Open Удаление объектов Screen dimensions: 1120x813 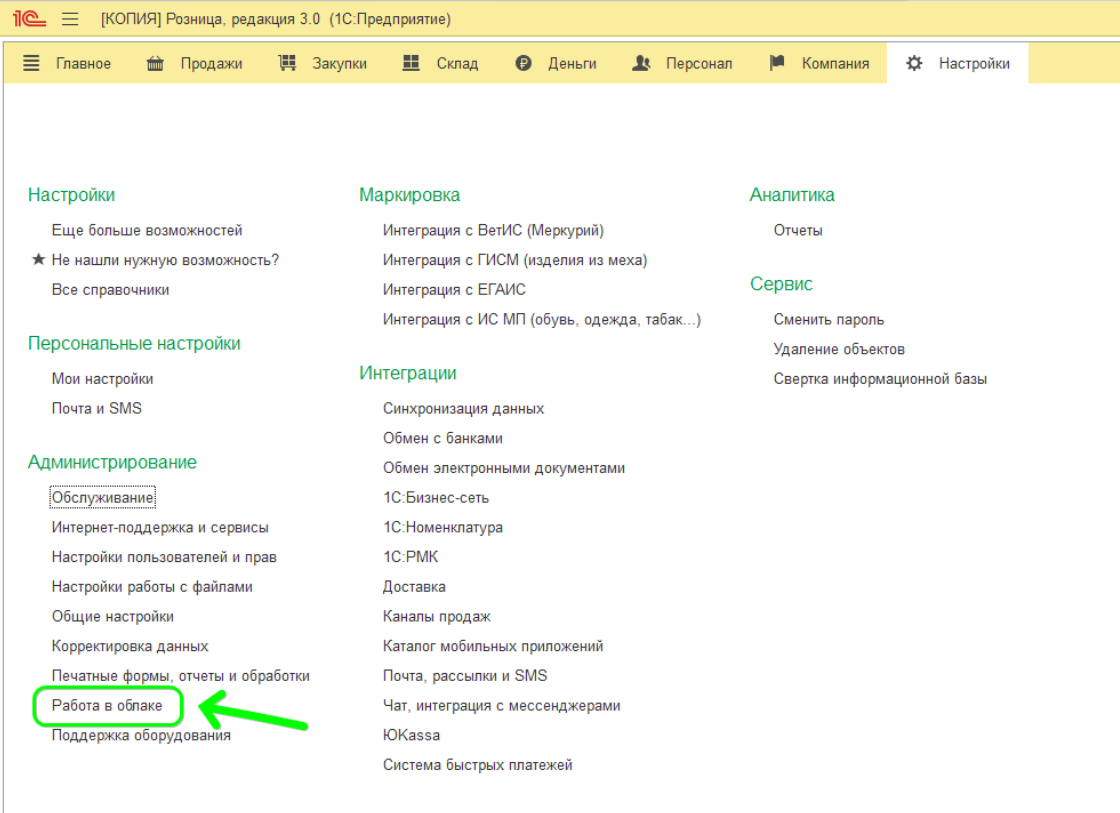[839, 349]
